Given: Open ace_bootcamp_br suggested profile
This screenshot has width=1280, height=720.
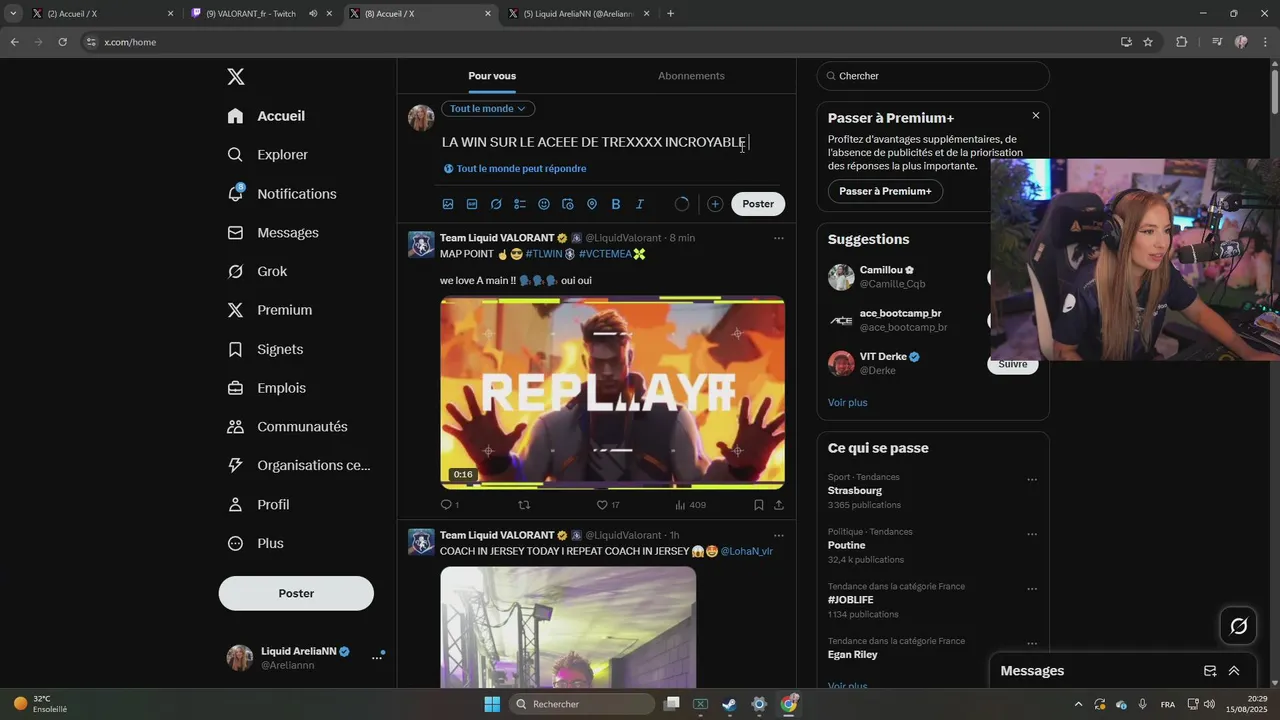Looking at the screenshot, I should click(x=900, y=313).
